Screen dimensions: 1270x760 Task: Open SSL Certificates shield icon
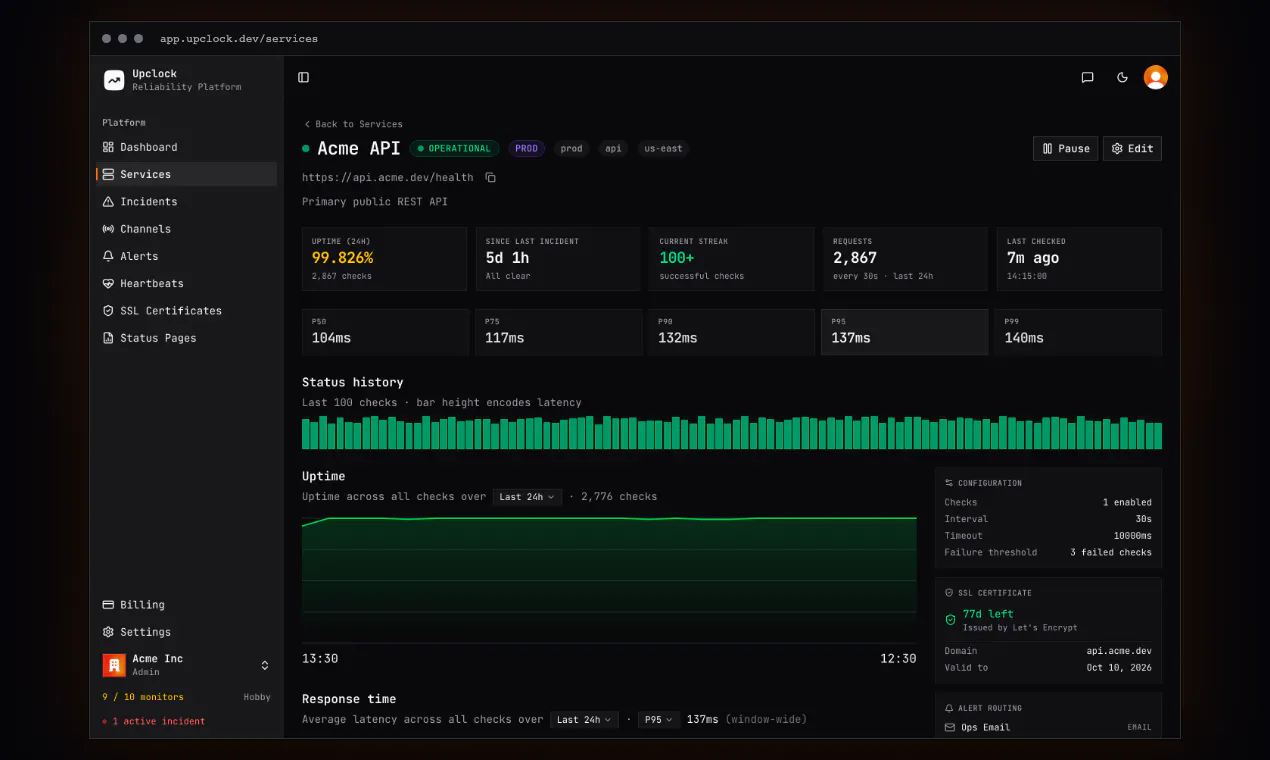click(109, 311)
